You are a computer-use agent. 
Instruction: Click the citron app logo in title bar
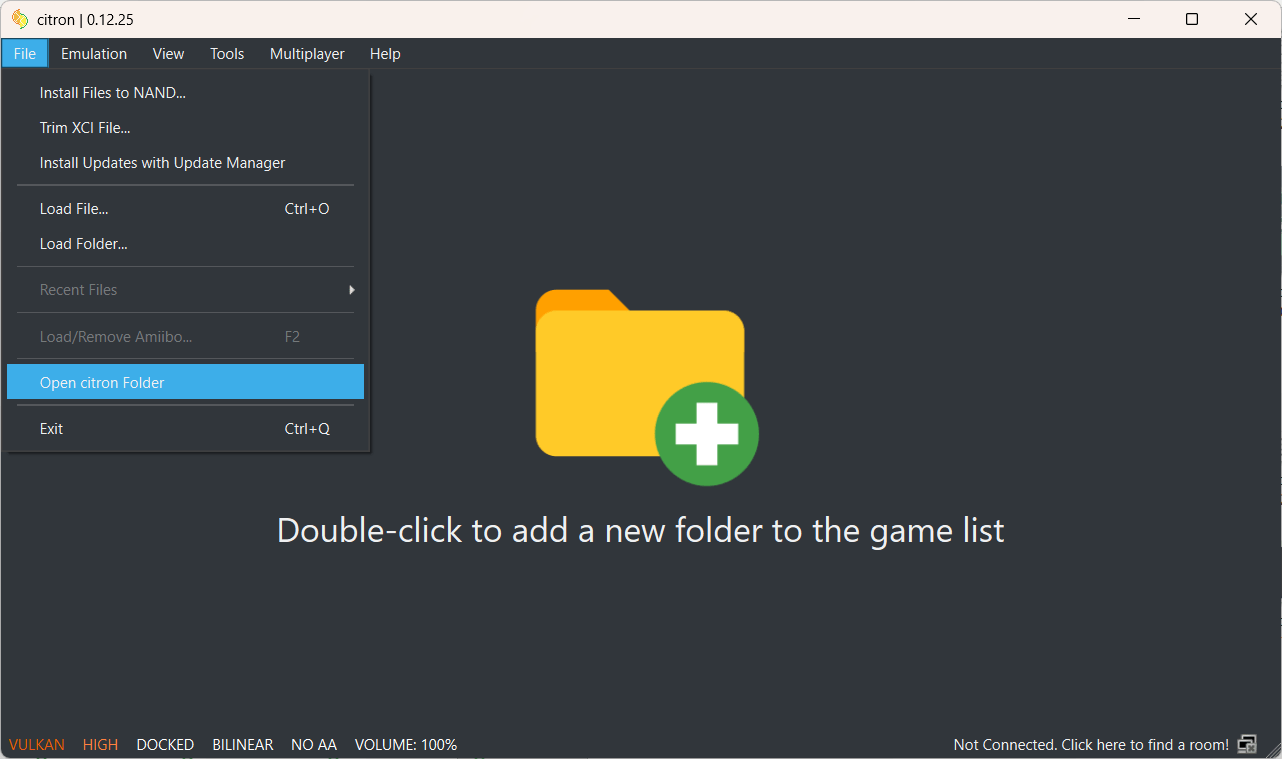pos(20,19)
